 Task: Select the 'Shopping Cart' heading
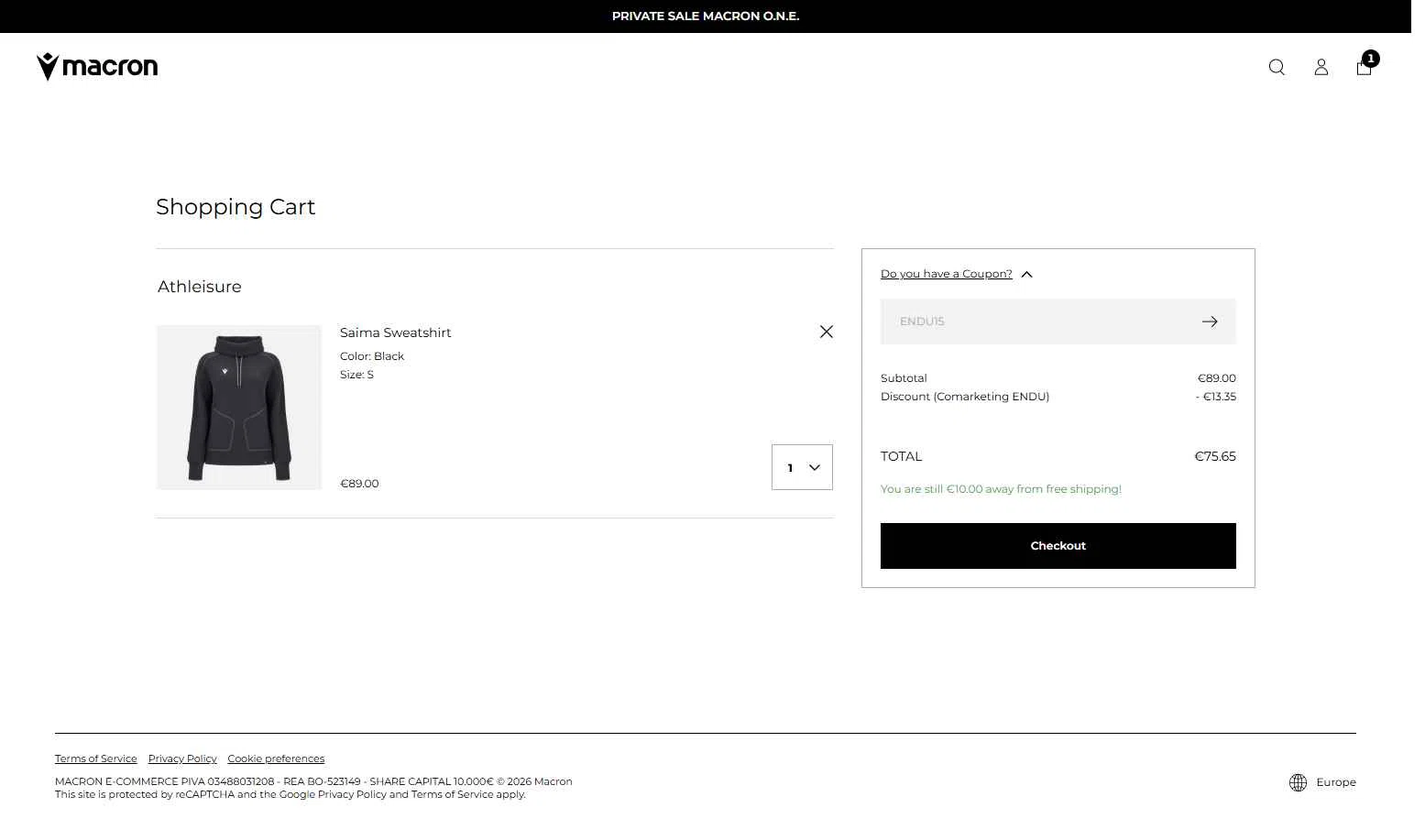[x=236, y=207]
